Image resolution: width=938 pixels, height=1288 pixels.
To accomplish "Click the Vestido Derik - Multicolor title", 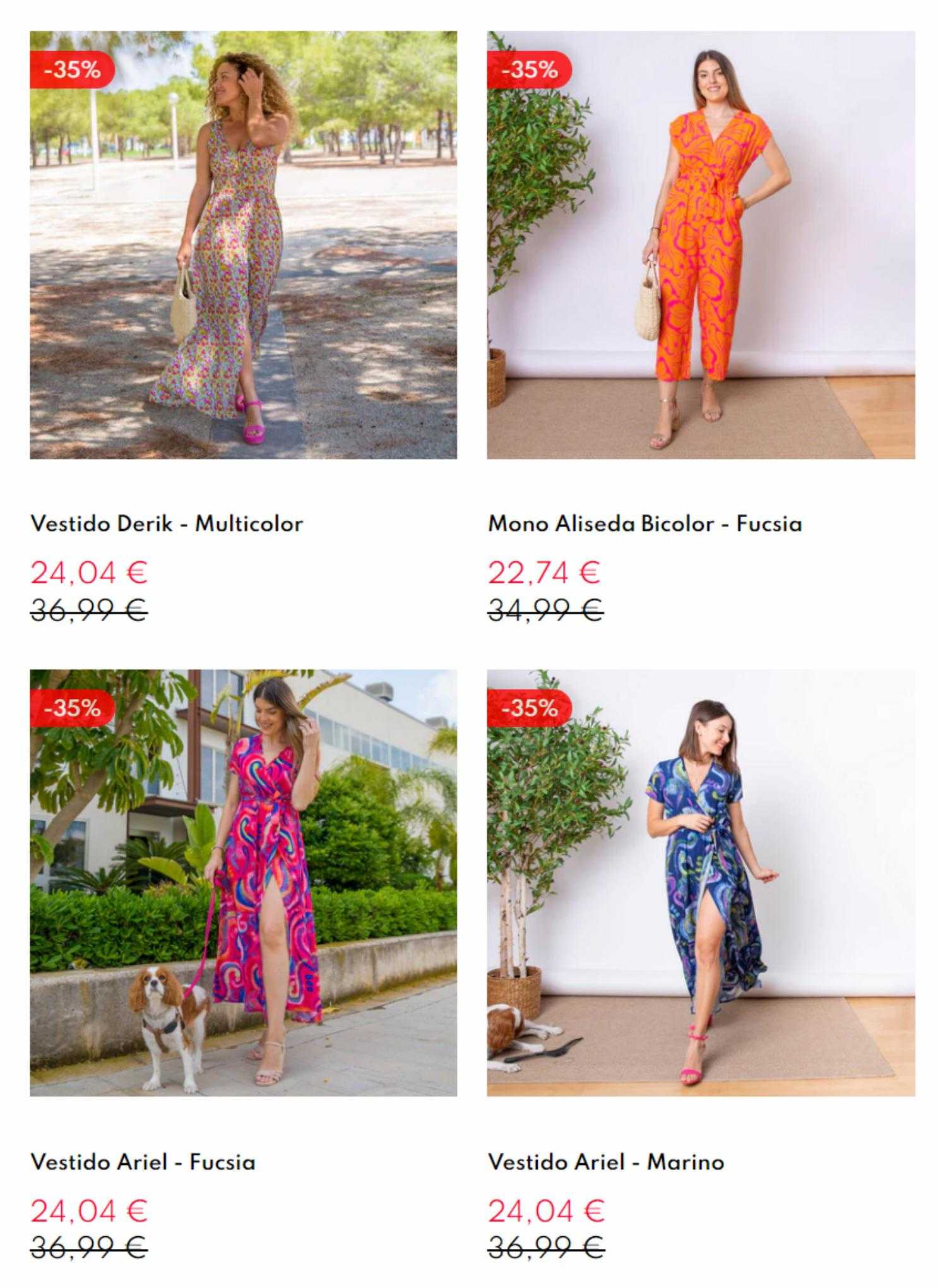I will (x=167, y=524).
